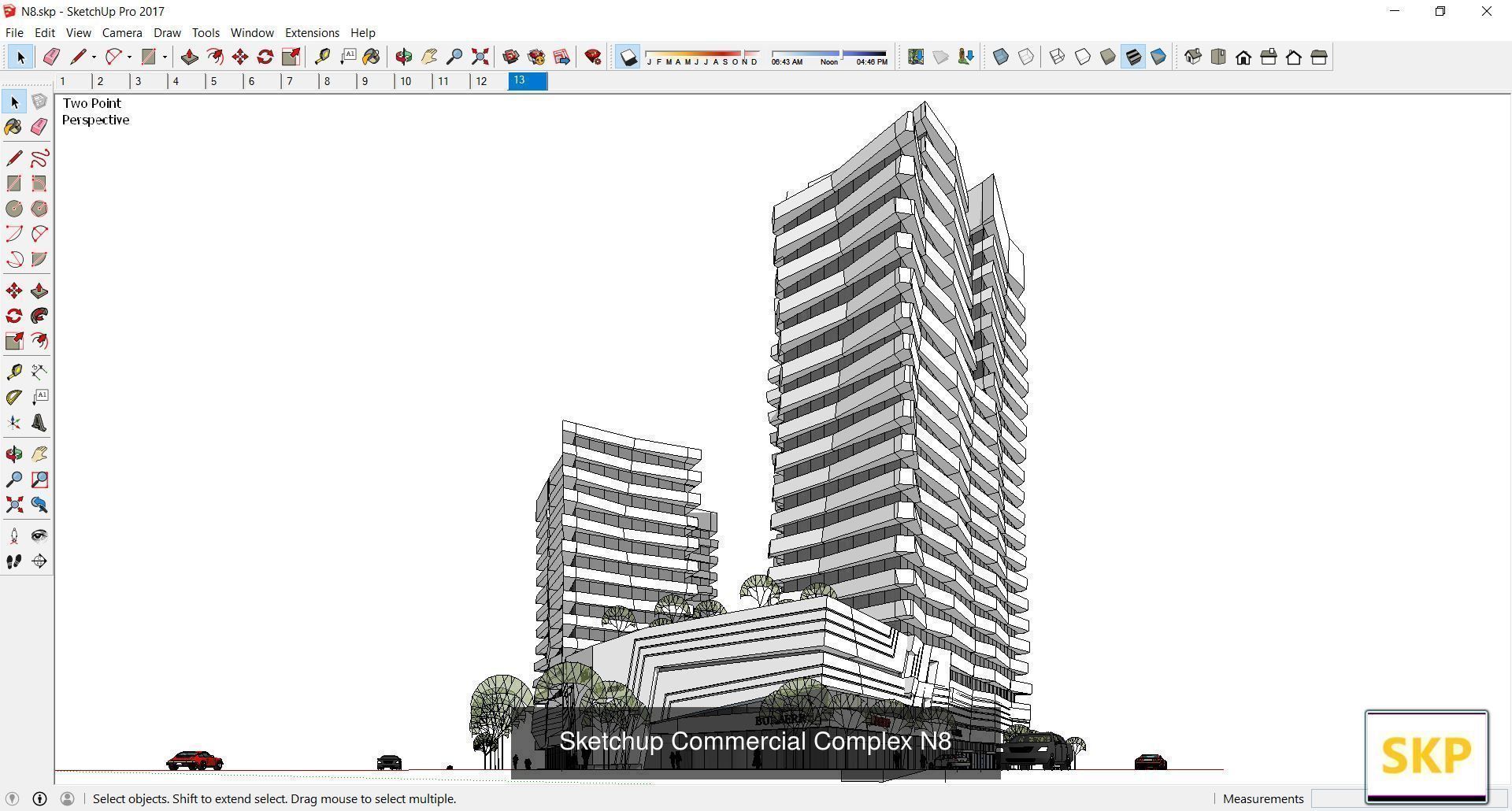Open the Extensions menu

click(312, 33)
